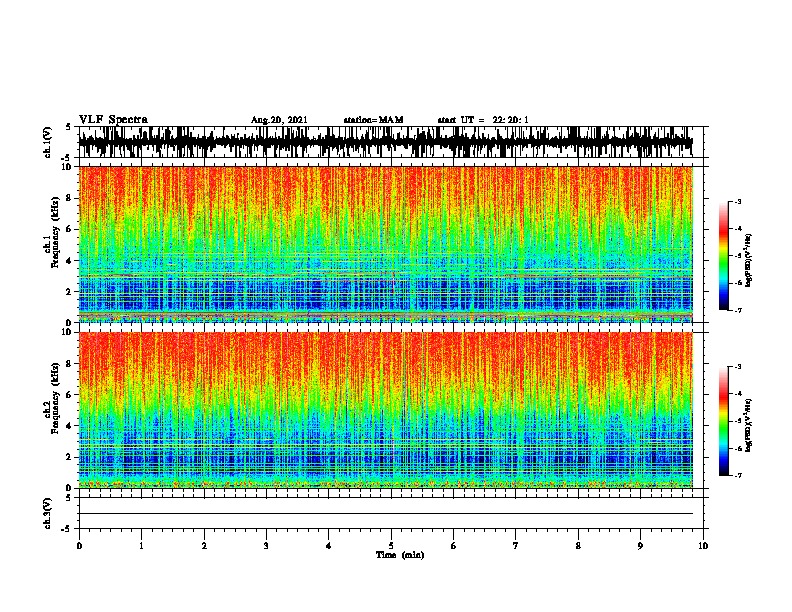This screenshot has height=612, width=792.
Task: Click the "-7" label on ch.2 colorbar
Action: point(737,475)
